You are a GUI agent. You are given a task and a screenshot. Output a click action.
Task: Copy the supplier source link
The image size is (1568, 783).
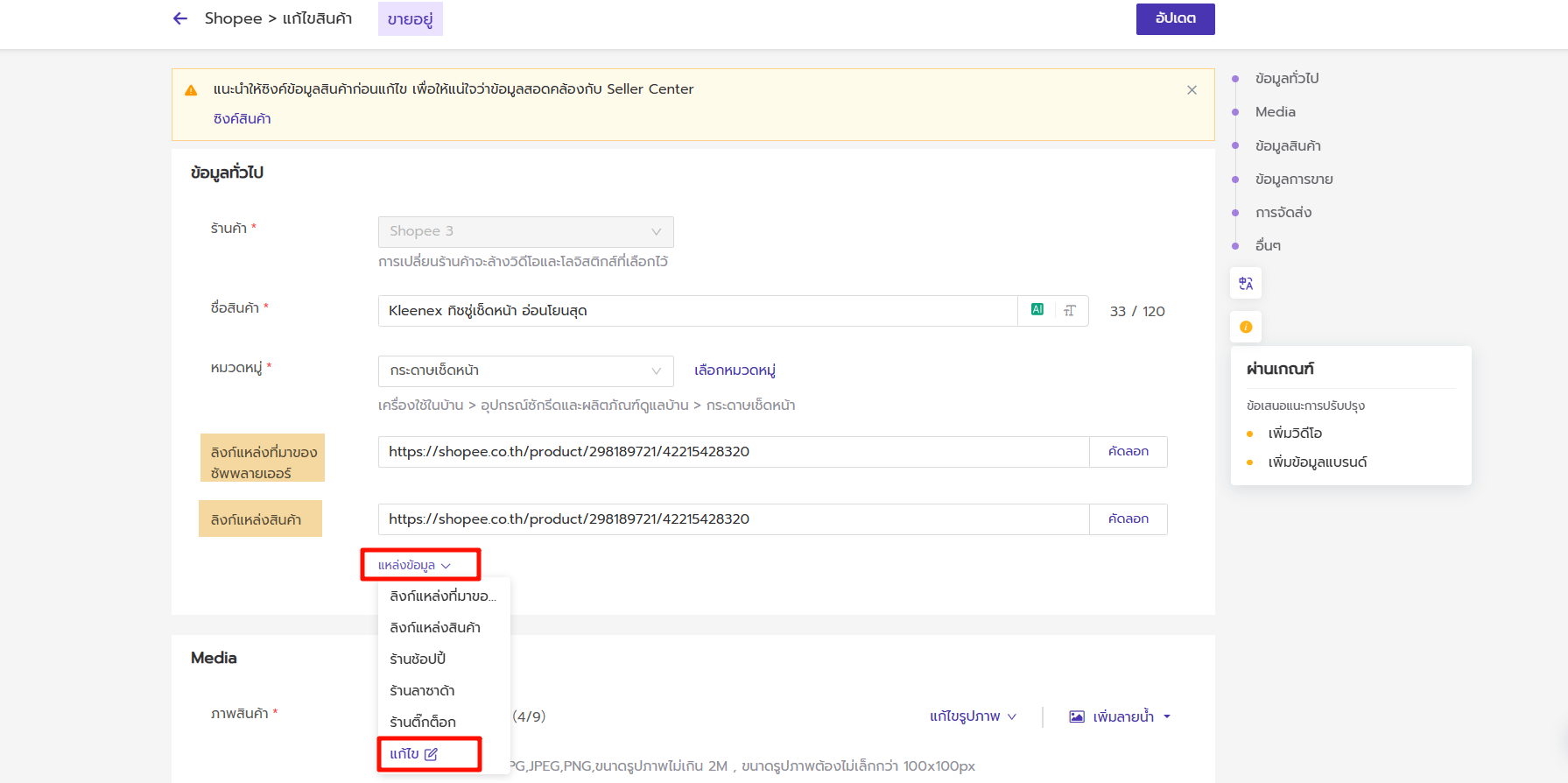[x=1128, y=452]
